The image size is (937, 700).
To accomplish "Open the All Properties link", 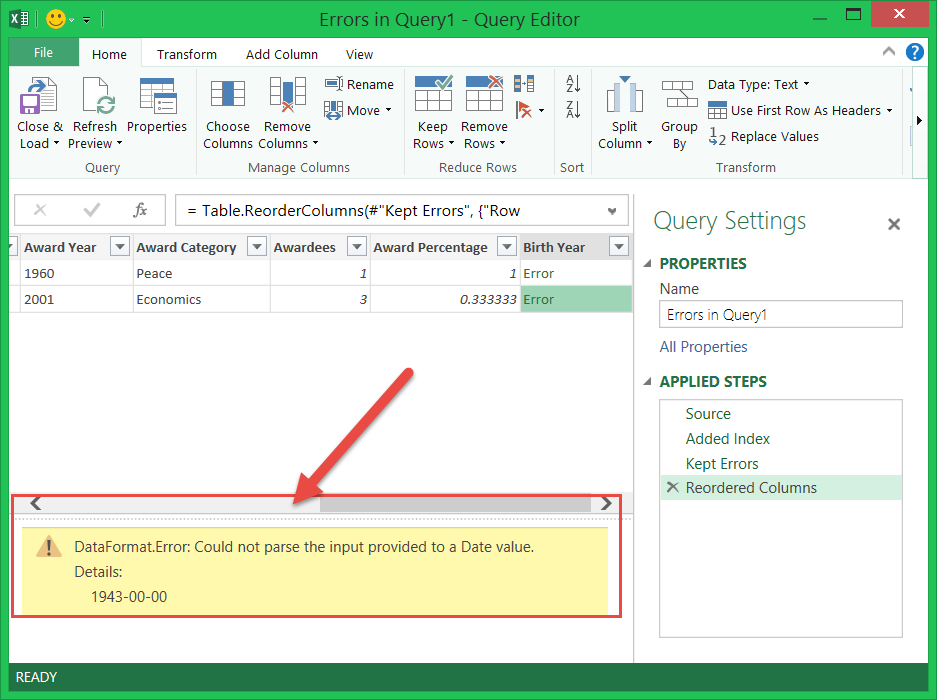I will [x=703, y=347].
